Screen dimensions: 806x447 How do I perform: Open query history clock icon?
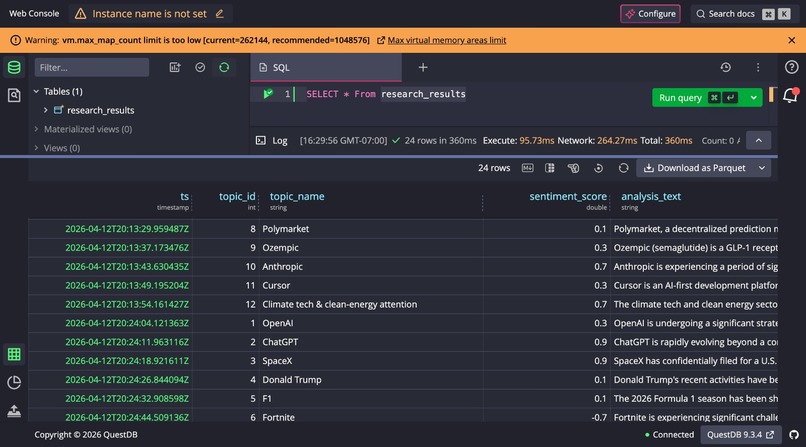725,67
